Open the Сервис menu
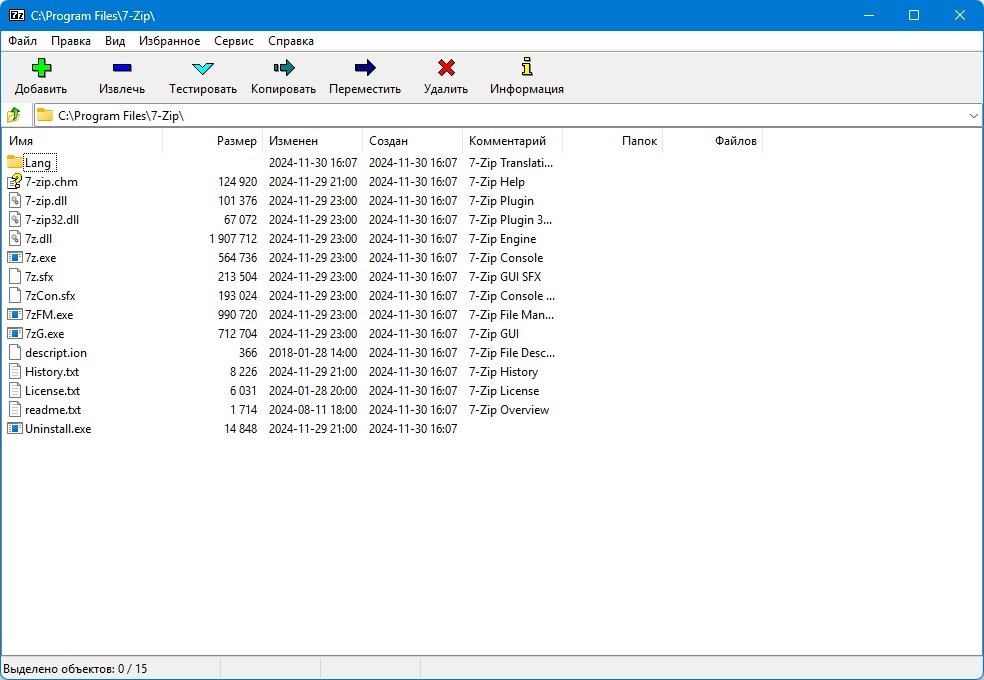984x680 pixels. pyautogui.click(x=234, y=41)
